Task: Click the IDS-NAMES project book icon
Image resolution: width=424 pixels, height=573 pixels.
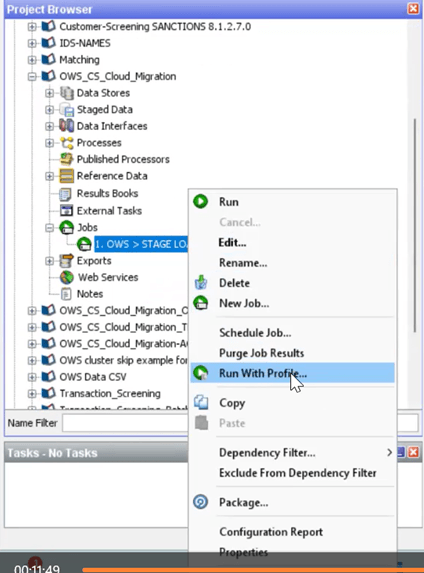Action: [x=48, y=43]
